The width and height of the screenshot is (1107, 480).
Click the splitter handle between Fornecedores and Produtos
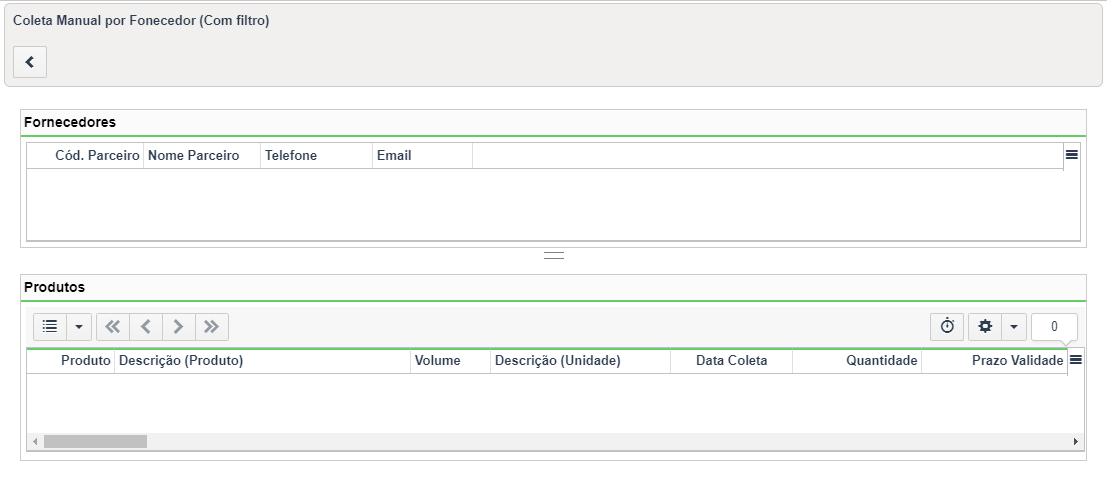coord(554,256)
